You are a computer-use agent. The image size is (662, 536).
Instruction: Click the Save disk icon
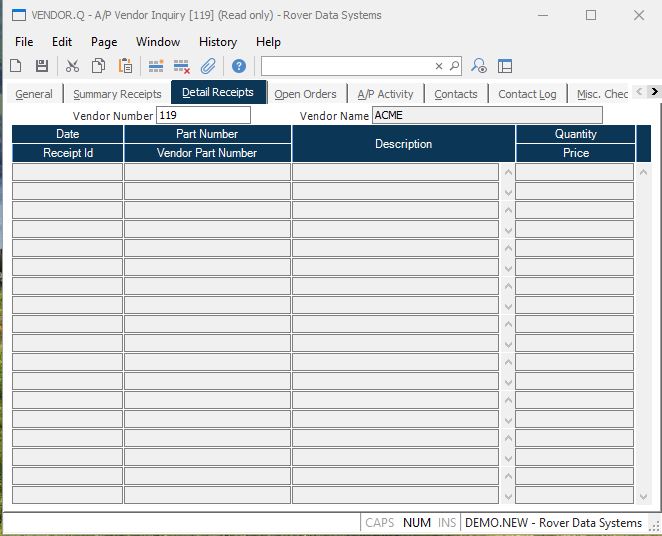pyautogui.click(x=42, y=66)
